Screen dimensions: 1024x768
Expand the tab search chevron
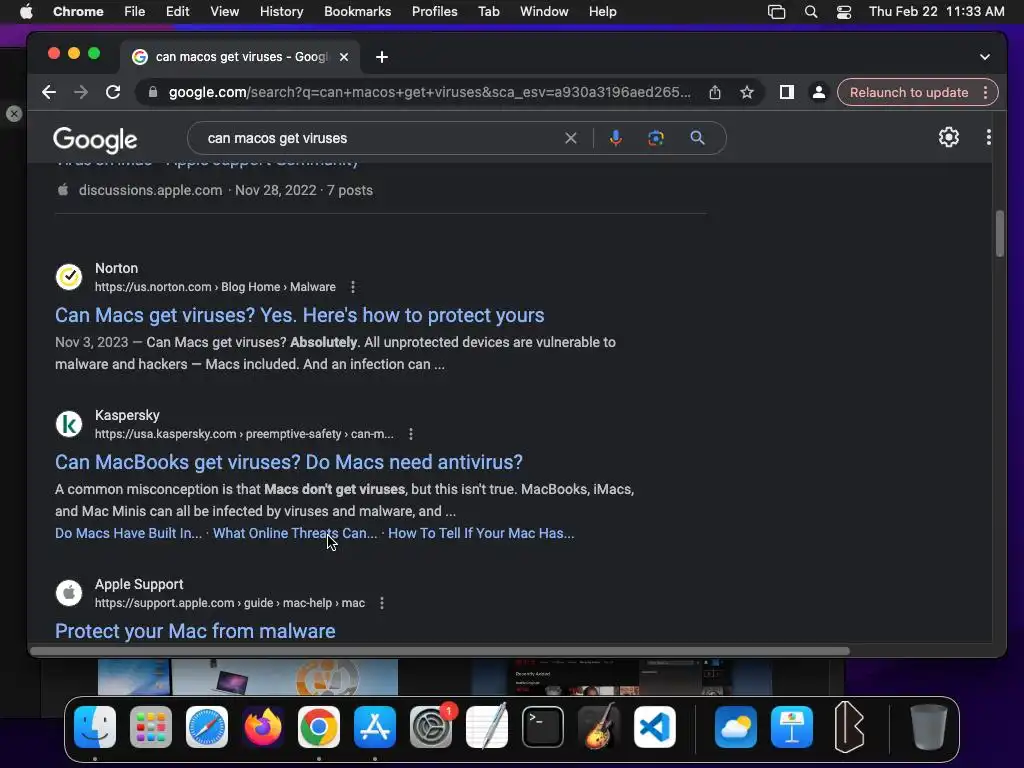coord(985,57)
